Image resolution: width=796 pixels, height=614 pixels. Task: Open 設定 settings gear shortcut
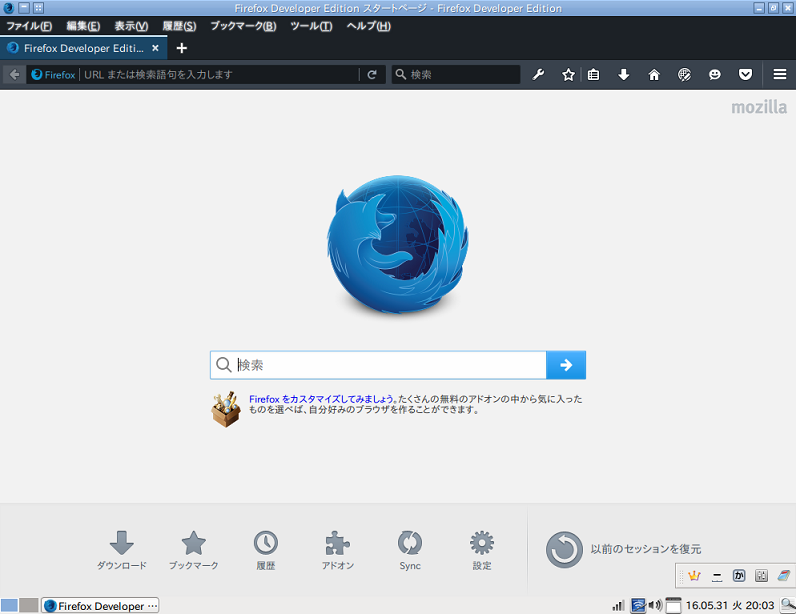tap(482, 550)
